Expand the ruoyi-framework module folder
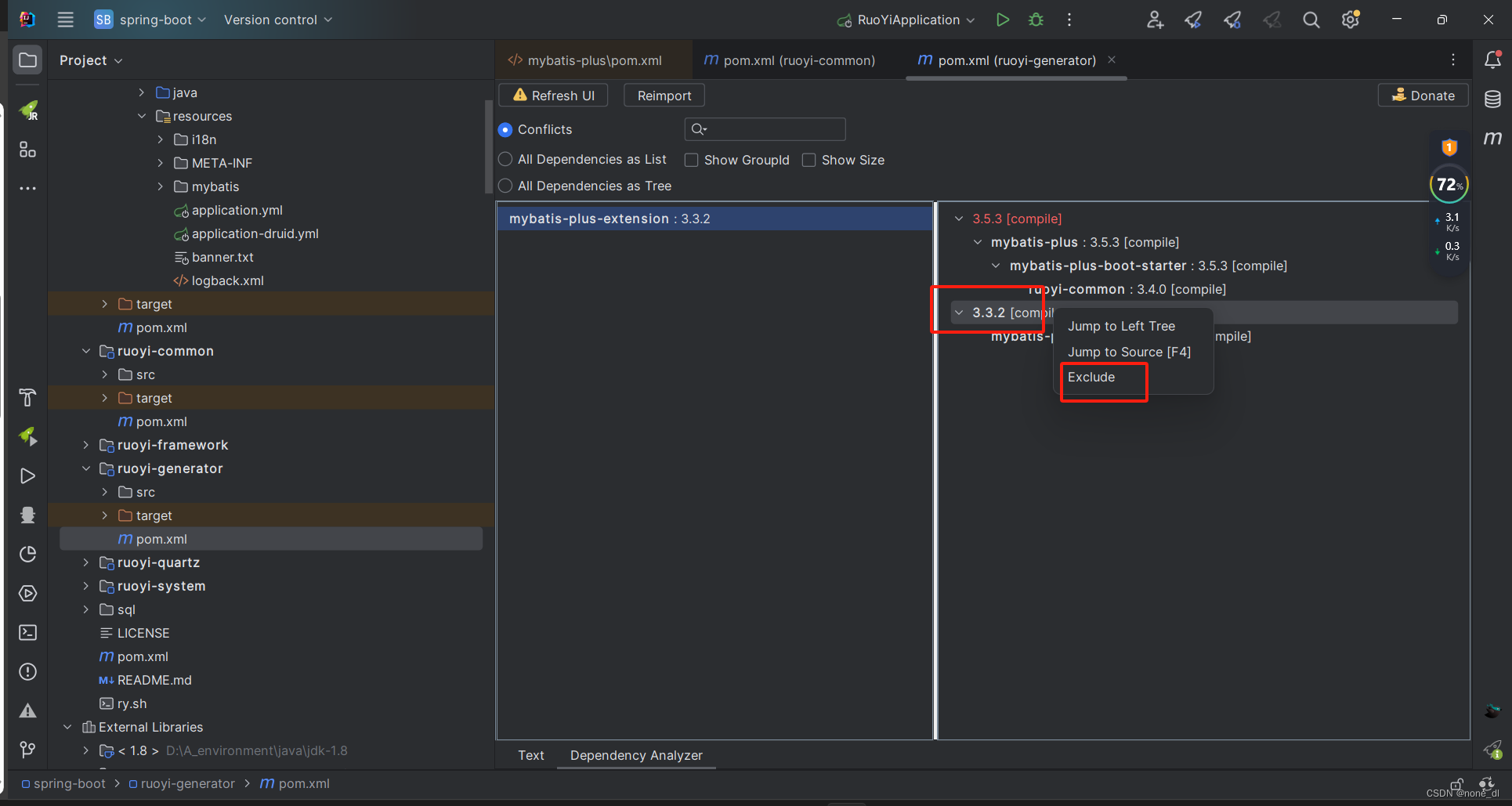The image size is (1512, 806). coord(86,445)
